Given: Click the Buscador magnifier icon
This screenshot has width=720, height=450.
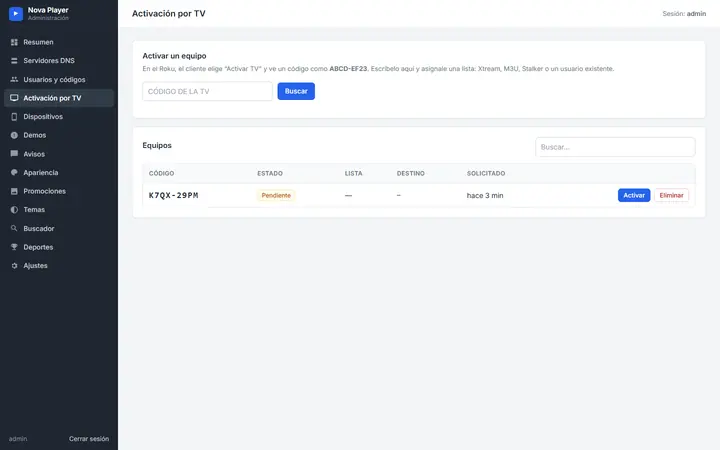Looking at the screenshot, I should (14, 228).
